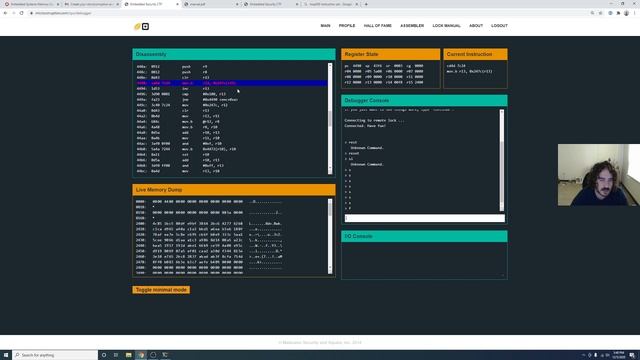The image size is (640, 360).
Task: Click the Disassembly panel header
Action: [234, 54]
